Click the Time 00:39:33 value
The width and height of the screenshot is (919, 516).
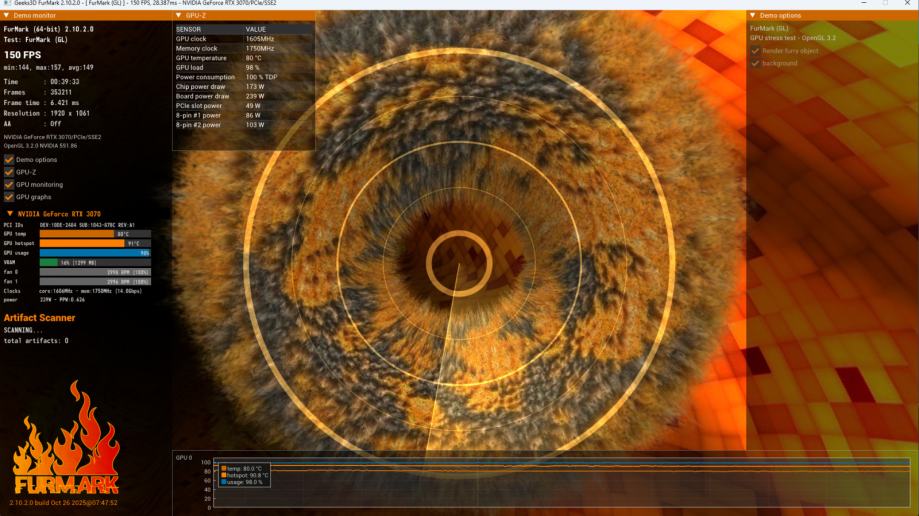click(64, 82)
